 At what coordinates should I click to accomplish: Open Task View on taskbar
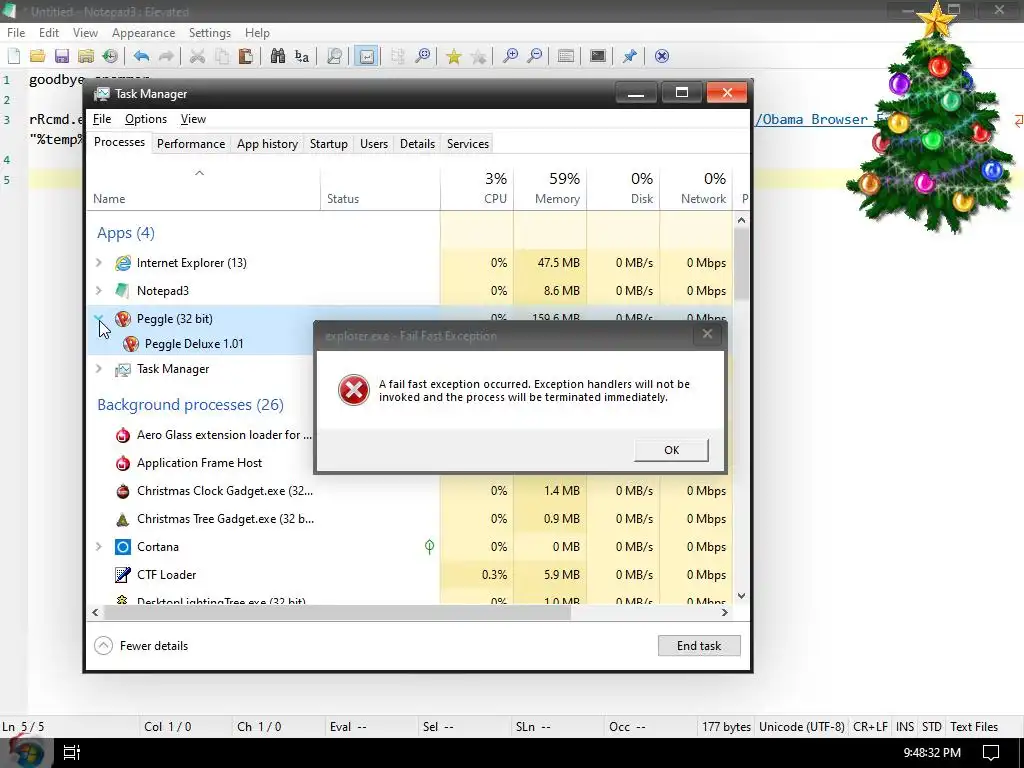coord(72,752)
